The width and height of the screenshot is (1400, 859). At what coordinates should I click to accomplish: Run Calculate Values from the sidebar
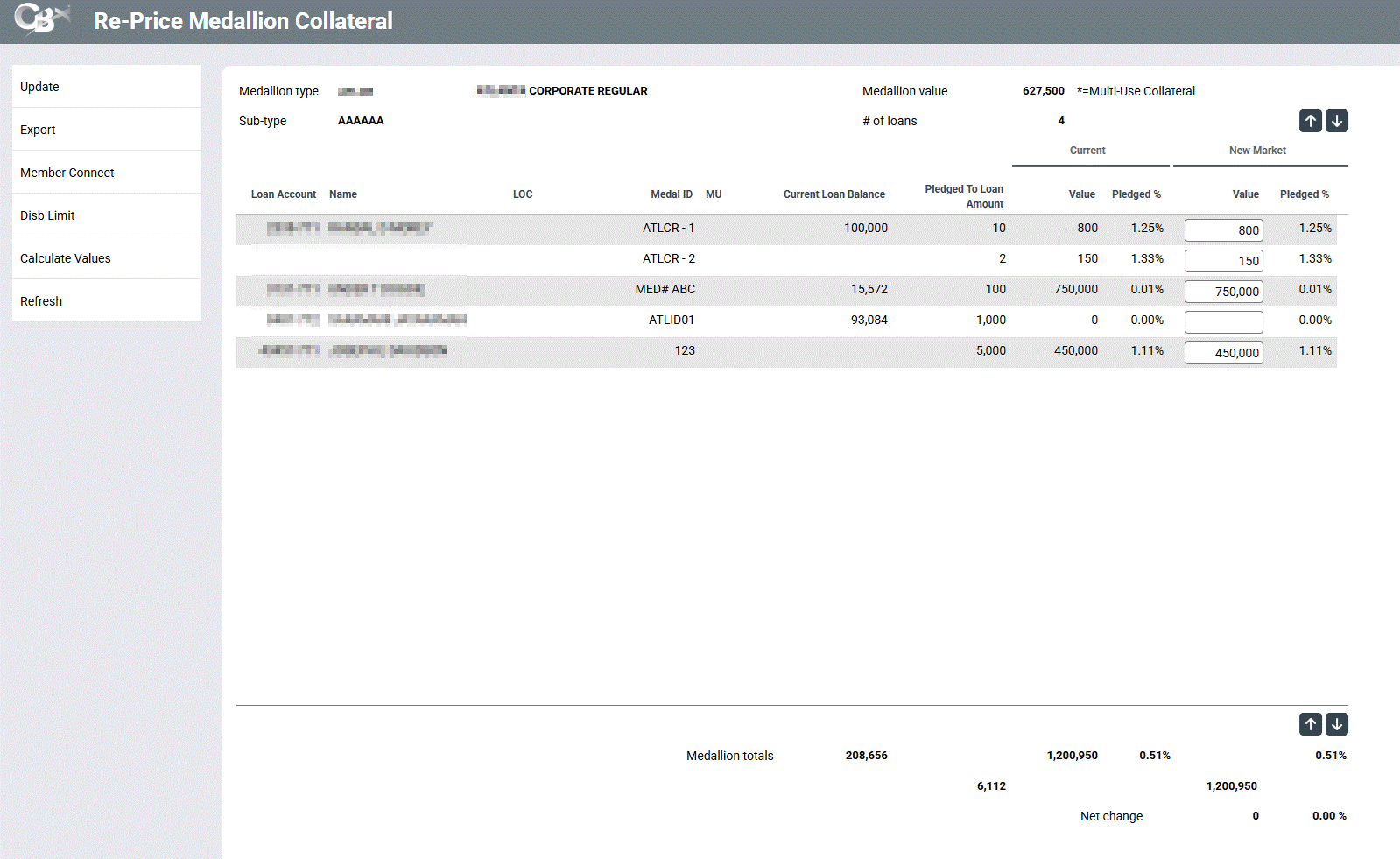[x=66, y=258]
